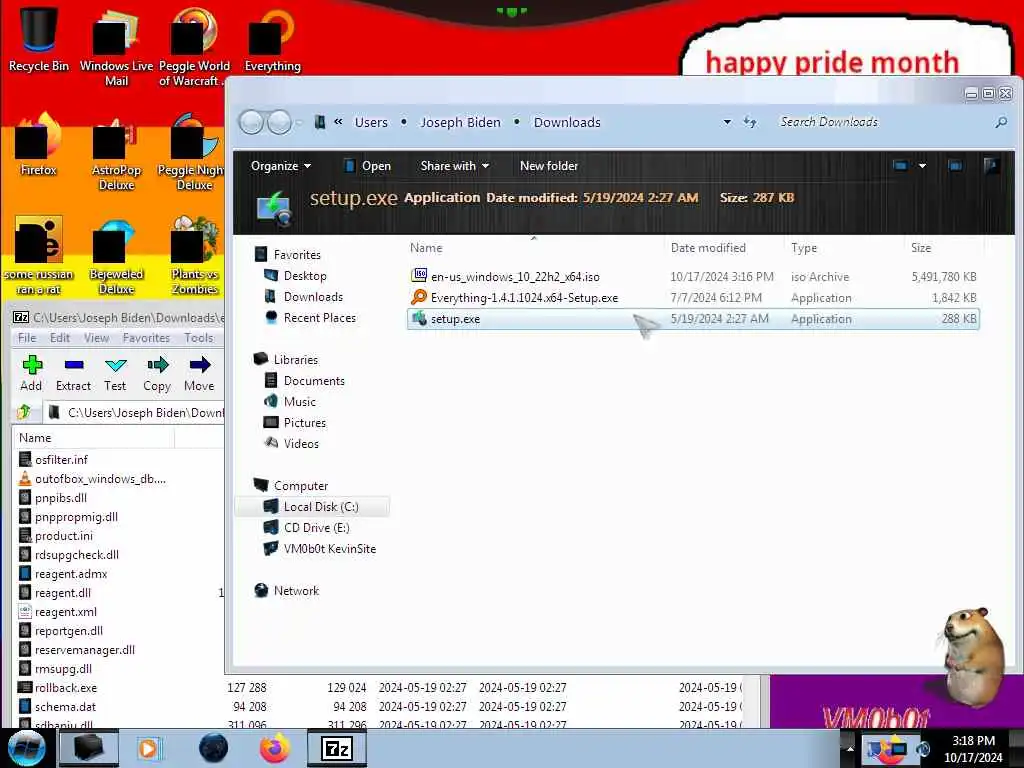Navigate to Joseph Biden in breadcrumb
Image resolution: width=1024 pixels, height=768 pixels.
click(x=460, y=122)
